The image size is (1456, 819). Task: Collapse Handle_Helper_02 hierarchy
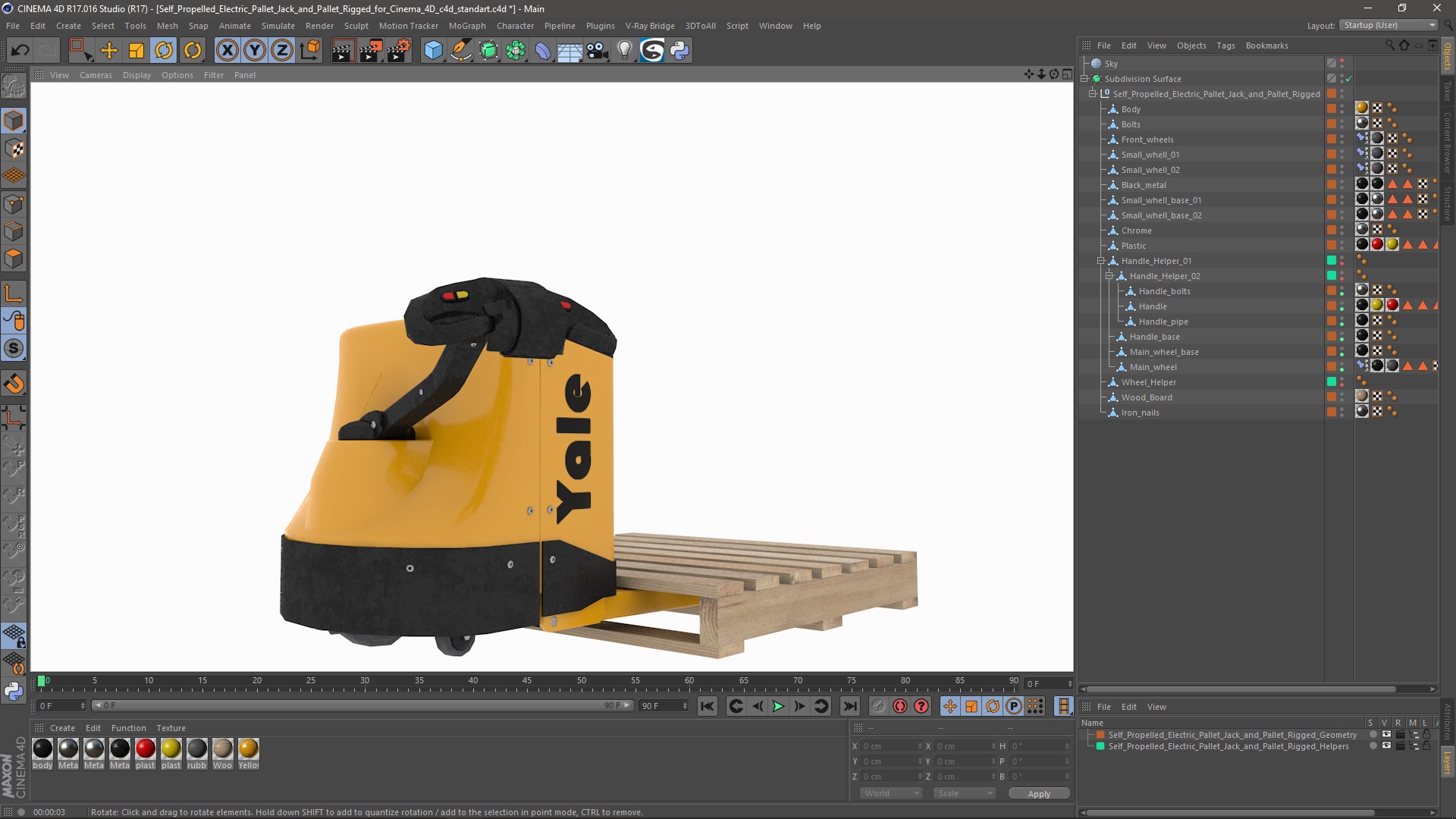point(1109,276)
